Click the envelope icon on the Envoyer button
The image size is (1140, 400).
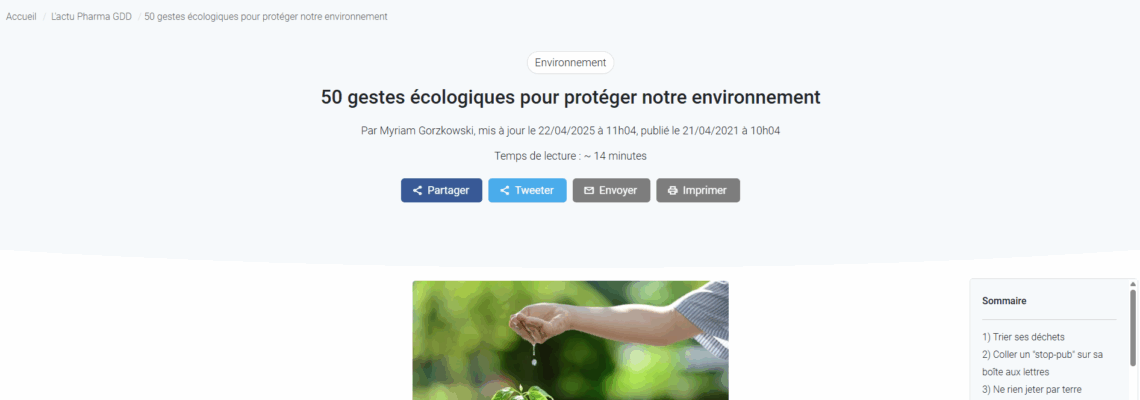coord(589,191)
